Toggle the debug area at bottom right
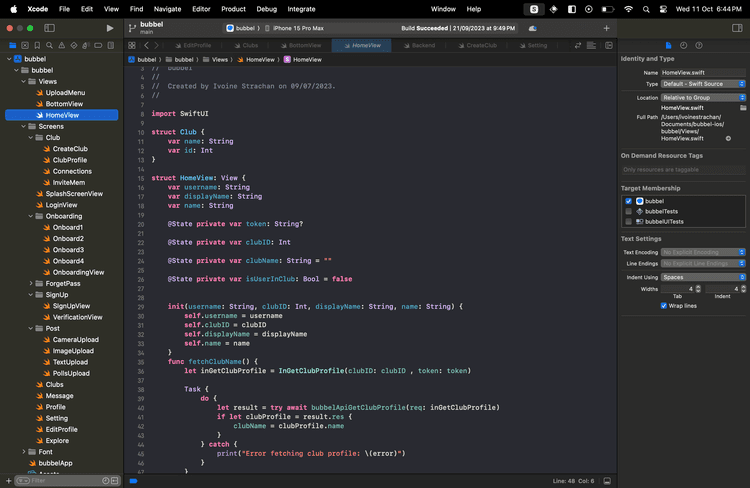Screen dimensions: 750x488 tap(607, 481)
